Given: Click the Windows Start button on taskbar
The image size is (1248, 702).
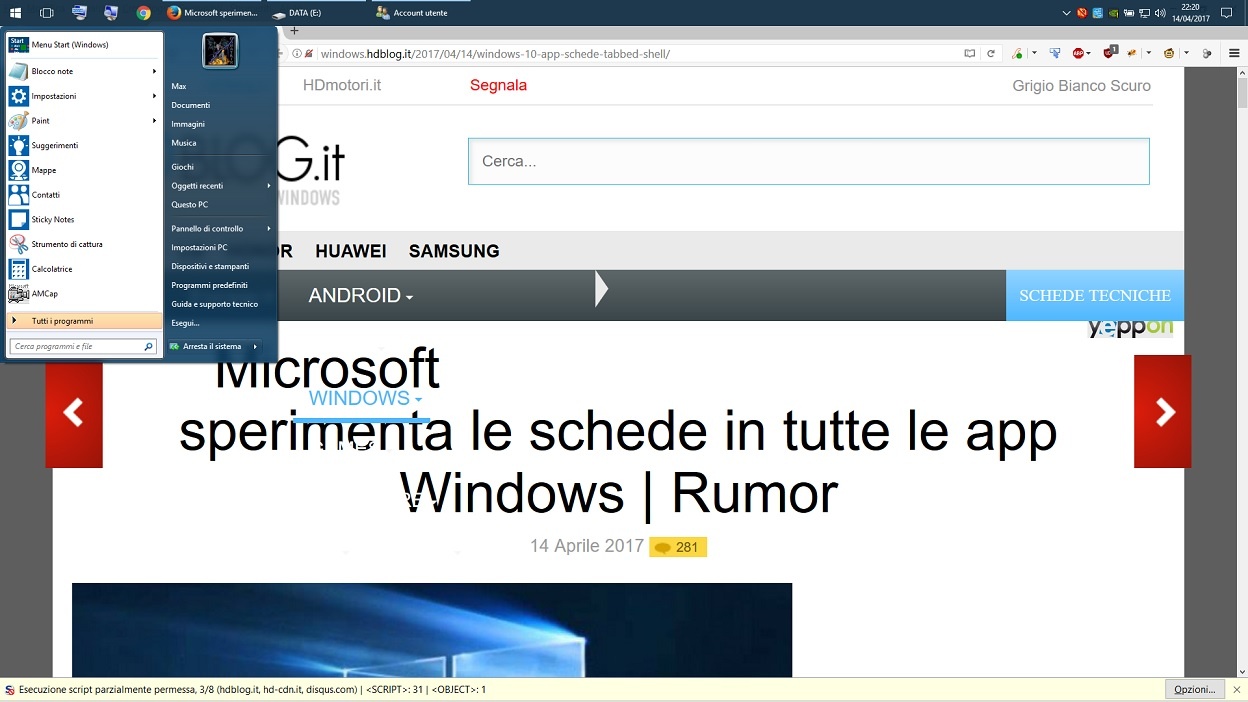Looking at the screenshot, I should [15, 13].
